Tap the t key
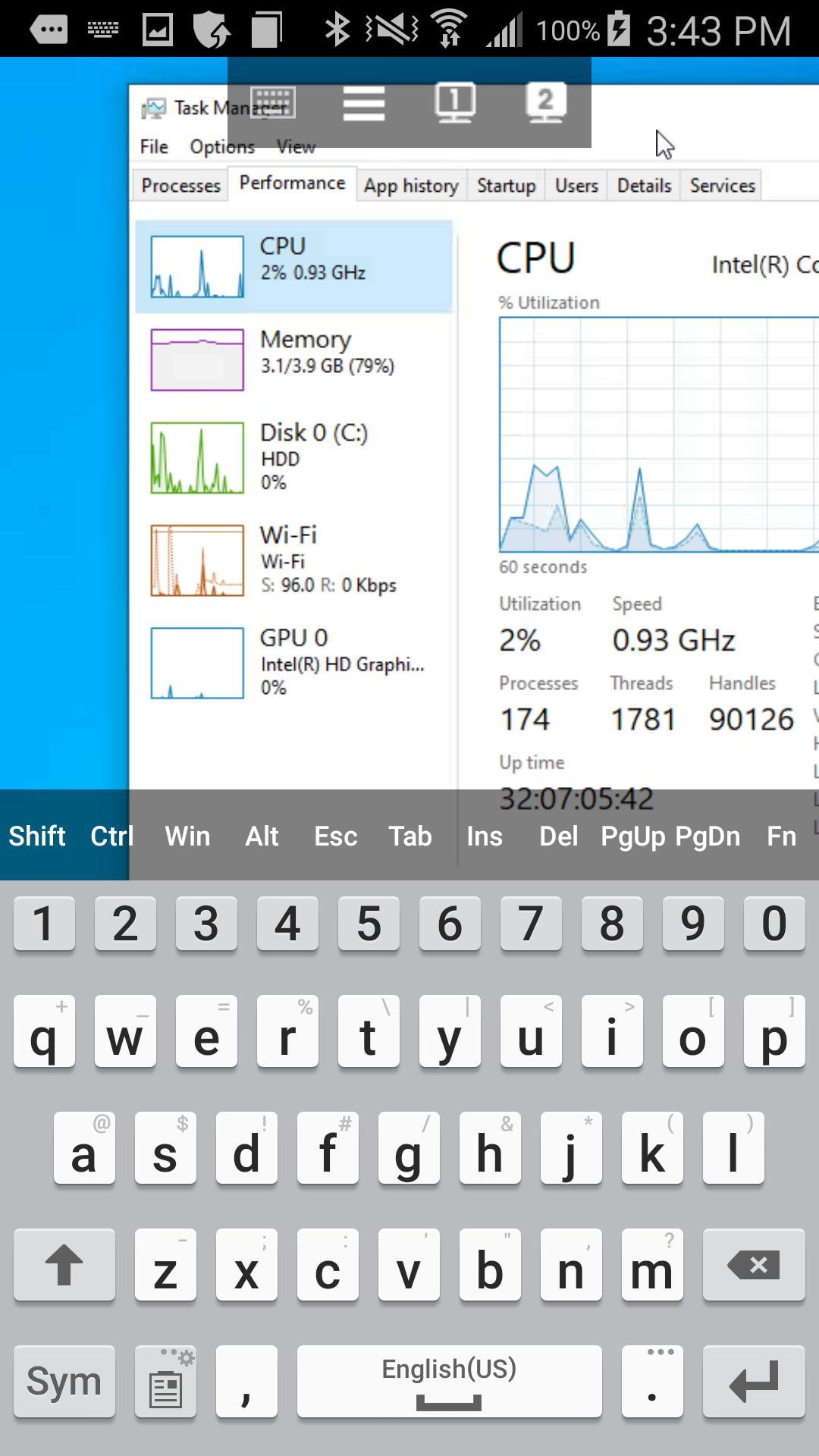 (369, 1031)
